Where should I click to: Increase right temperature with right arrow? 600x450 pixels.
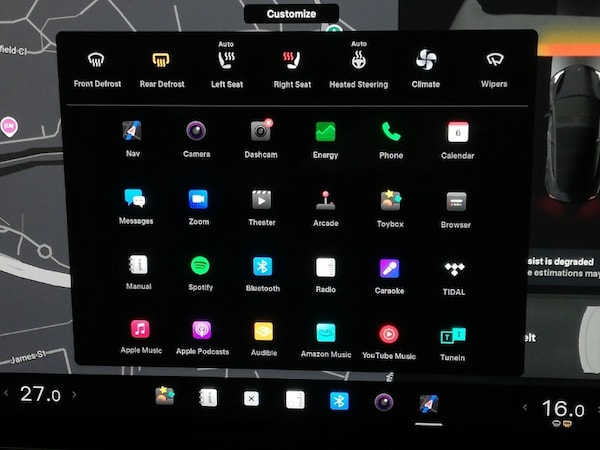point(592,408)
